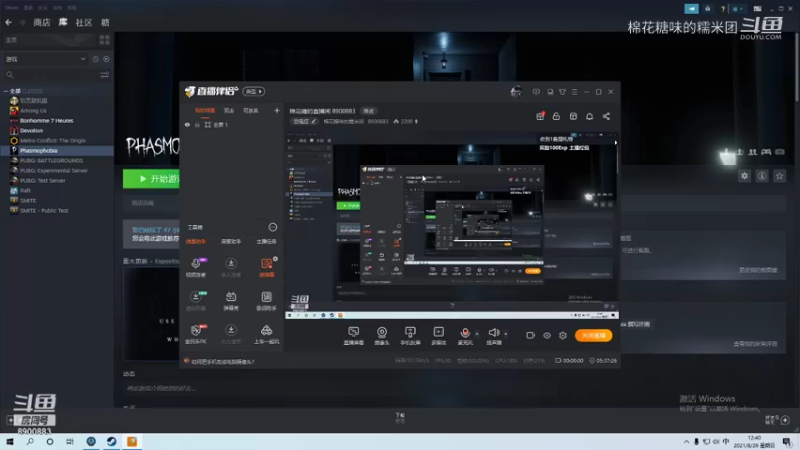This screenshot has width=800, height=450.
Task: Click the edit button beside the room title
Action: [368, 111]
